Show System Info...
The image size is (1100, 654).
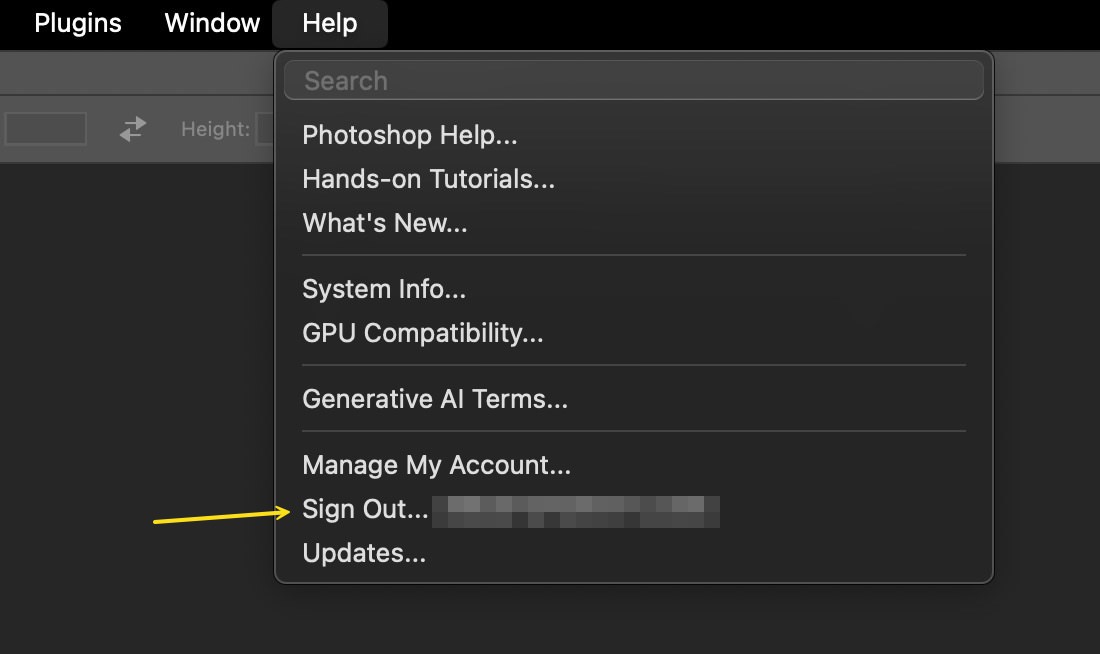pyautogui.click(x=384, y=289)
